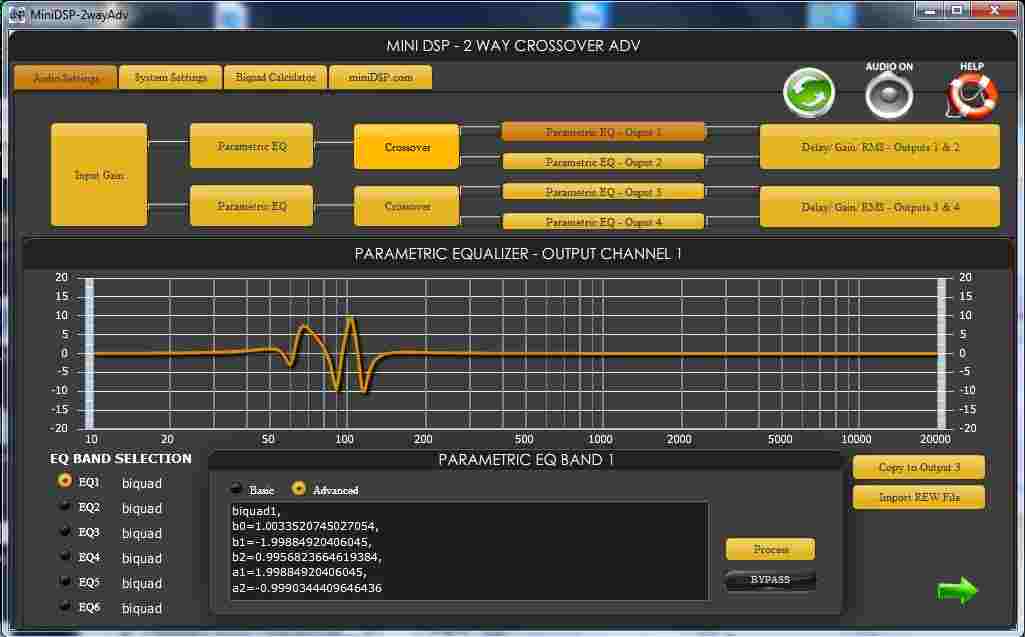The image size is (1025, 637).
Task: Click the 1000 frequency axis label
Action: coord(600,439)
